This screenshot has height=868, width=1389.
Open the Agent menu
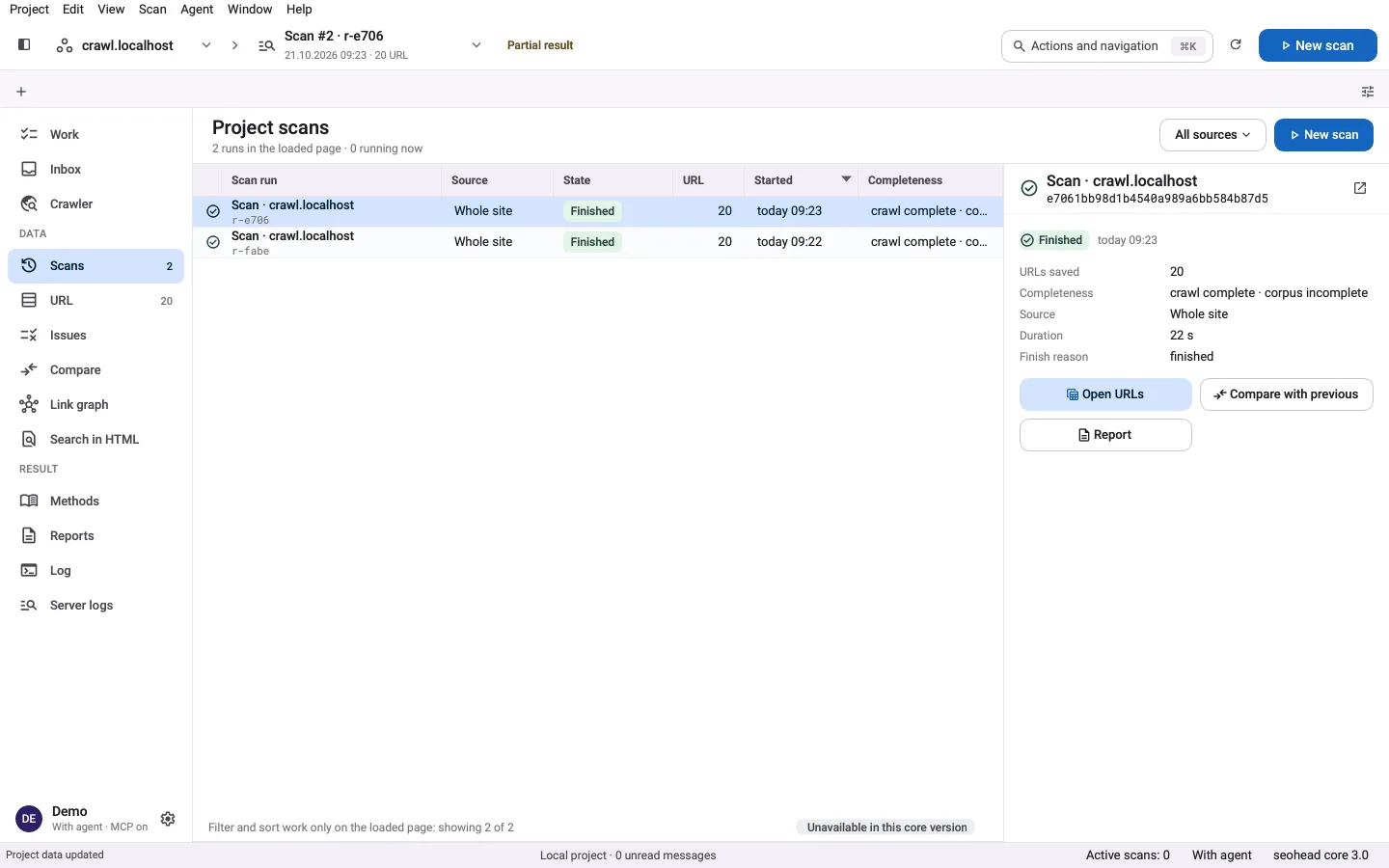197,9
